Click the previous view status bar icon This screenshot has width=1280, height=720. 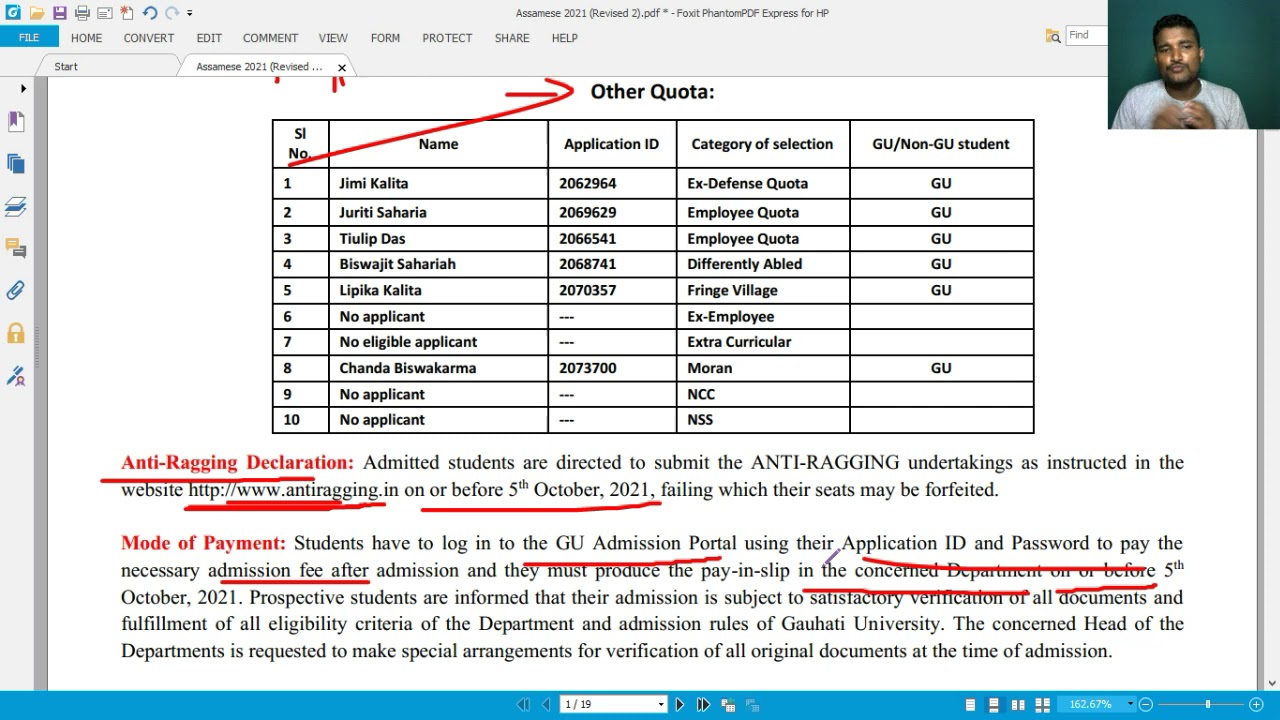pyautogui.click(x=728, y=705)
